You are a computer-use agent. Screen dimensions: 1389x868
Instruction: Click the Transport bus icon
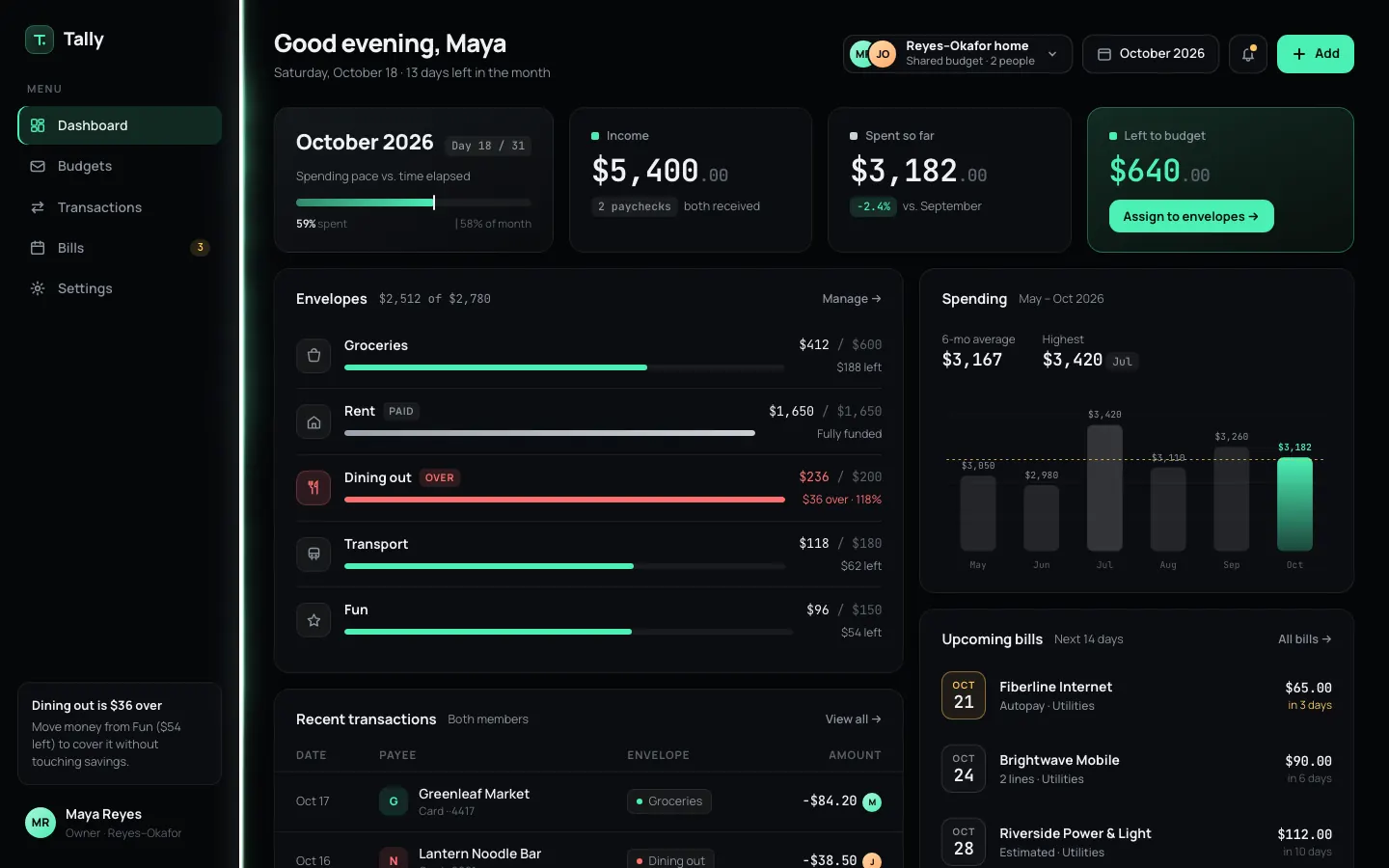pos(313,554)
